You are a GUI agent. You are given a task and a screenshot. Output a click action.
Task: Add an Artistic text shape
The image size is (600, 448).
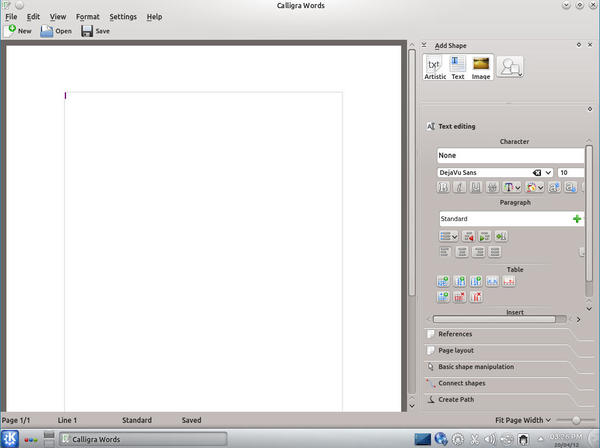coord(435,68)
